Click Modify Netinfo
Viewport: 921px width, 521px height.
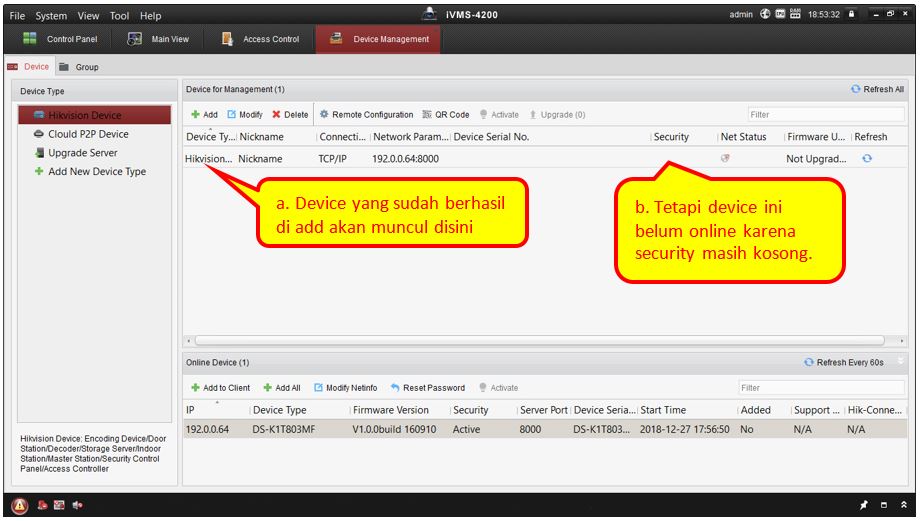(345, 388)
